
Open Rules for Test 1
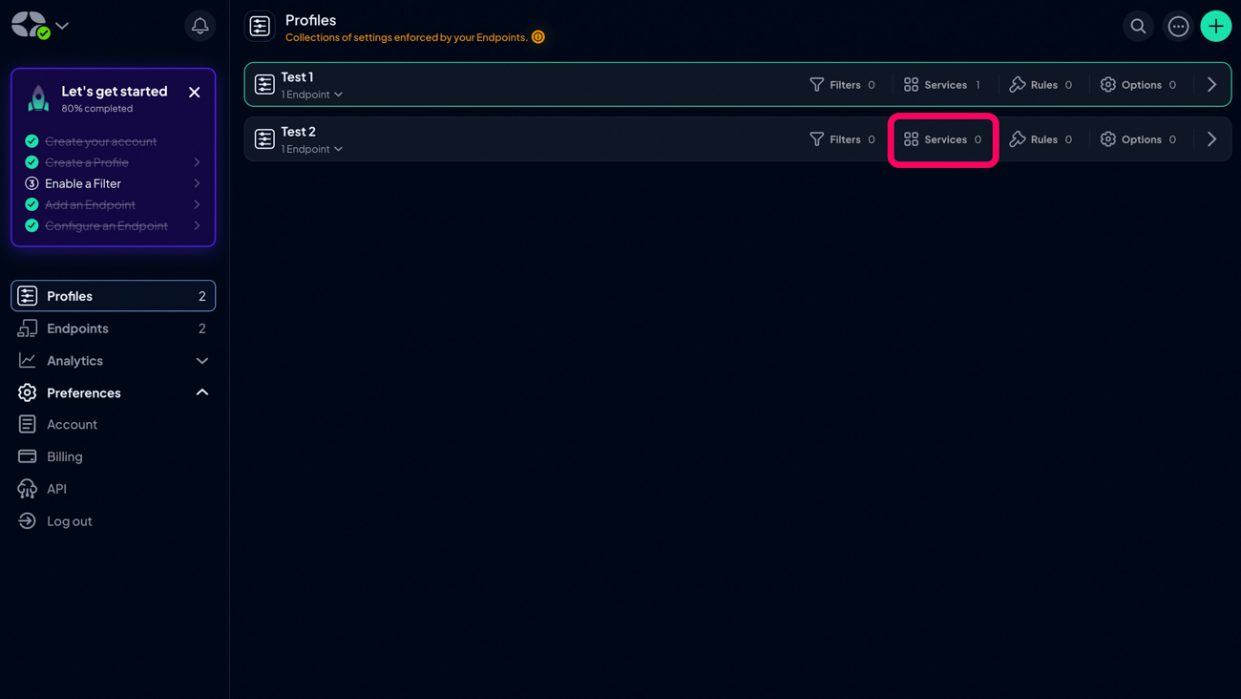click(x=1041, y=85)
